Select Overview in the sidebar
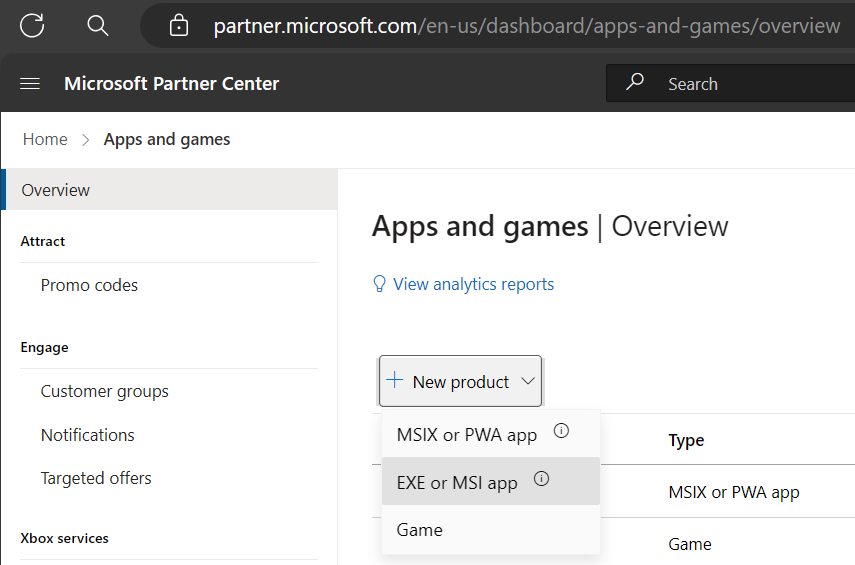The height and width of the screenshot is (565, 855). [x=169, y=190]
